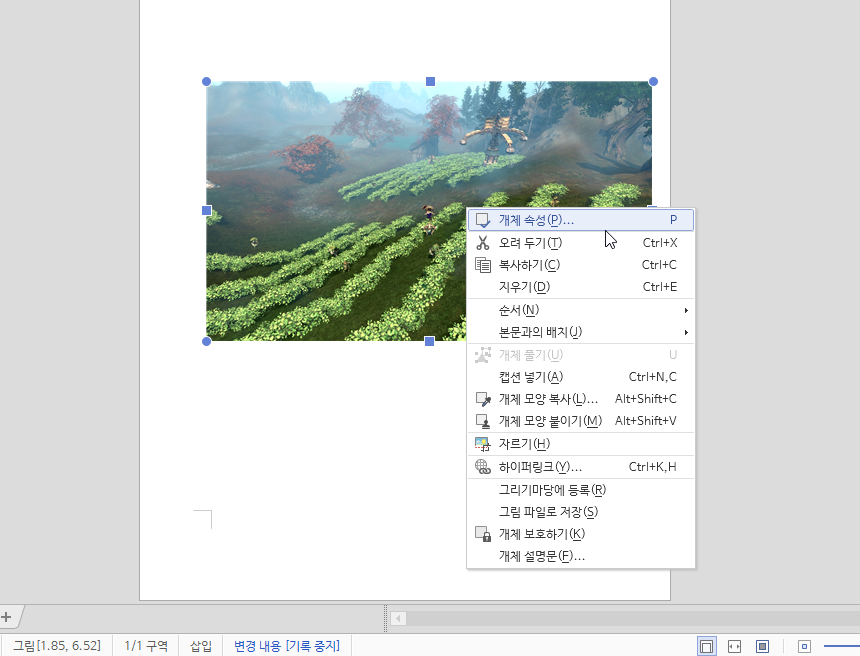
Task: Toggle 삽입 insert mode in status bar
Action: (201, 646)
